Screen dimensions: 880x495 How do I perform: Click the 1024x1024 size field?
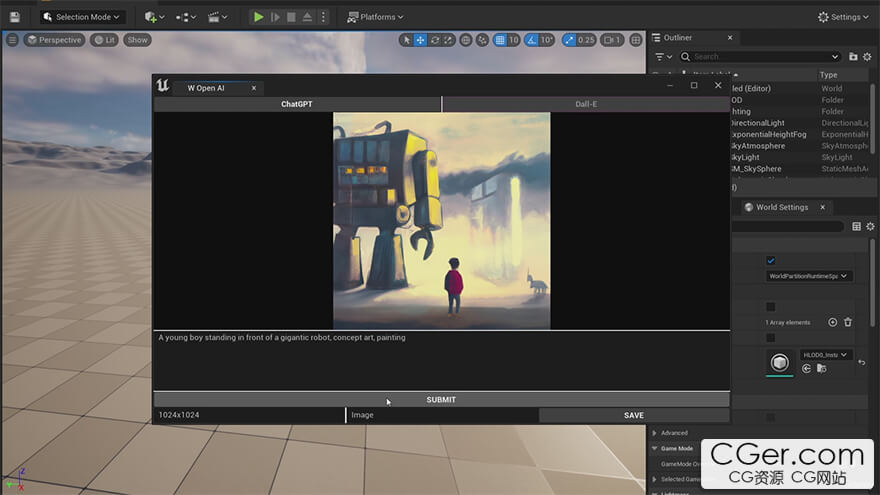tap(249, 415)
